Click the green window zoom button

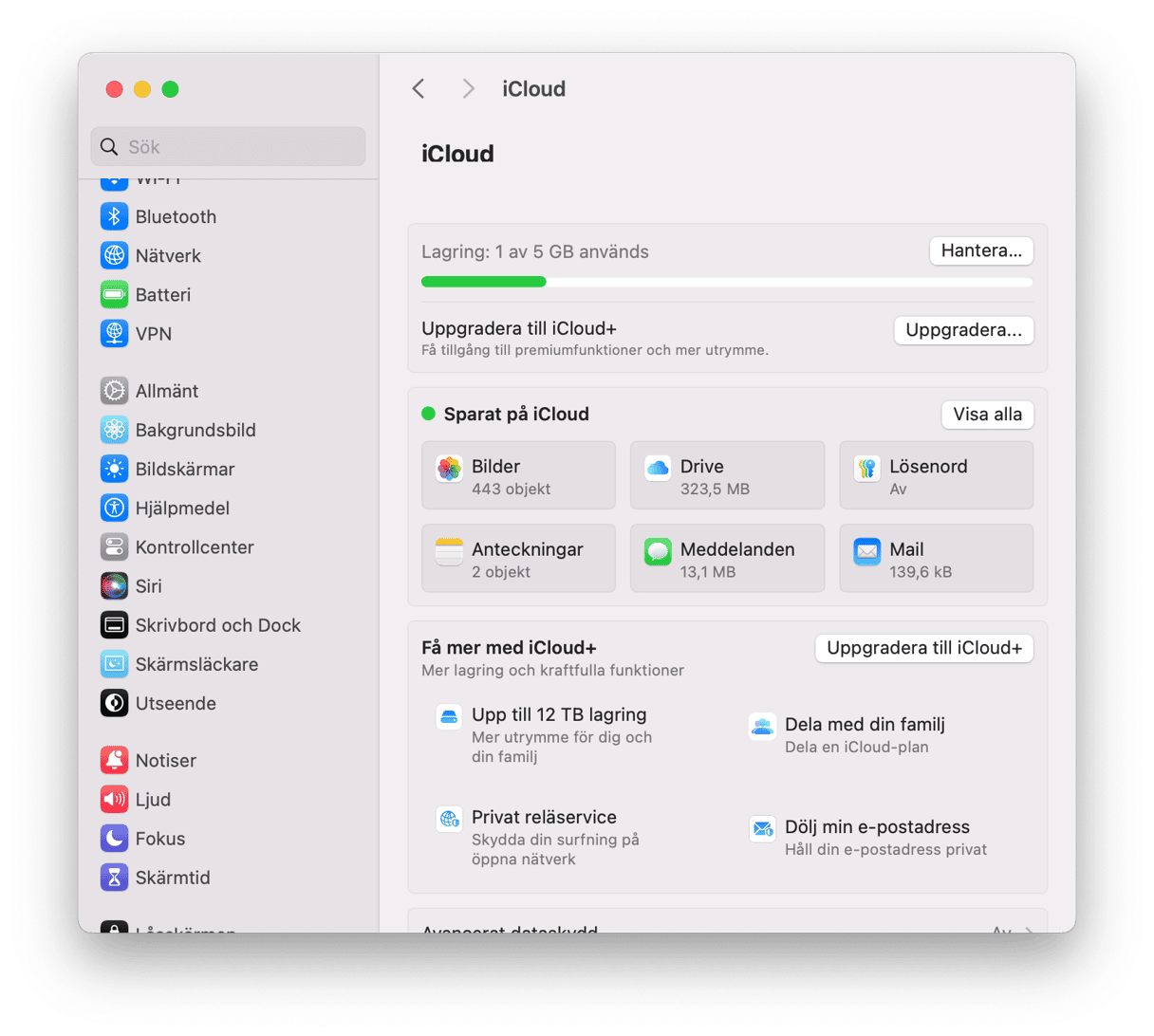pyautogui.click(x=170, y=89)
